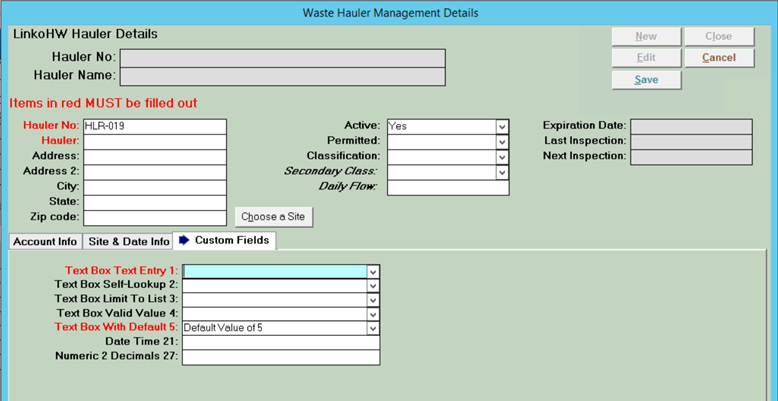
Task: Click the Save button
Action: coord(646,80)
